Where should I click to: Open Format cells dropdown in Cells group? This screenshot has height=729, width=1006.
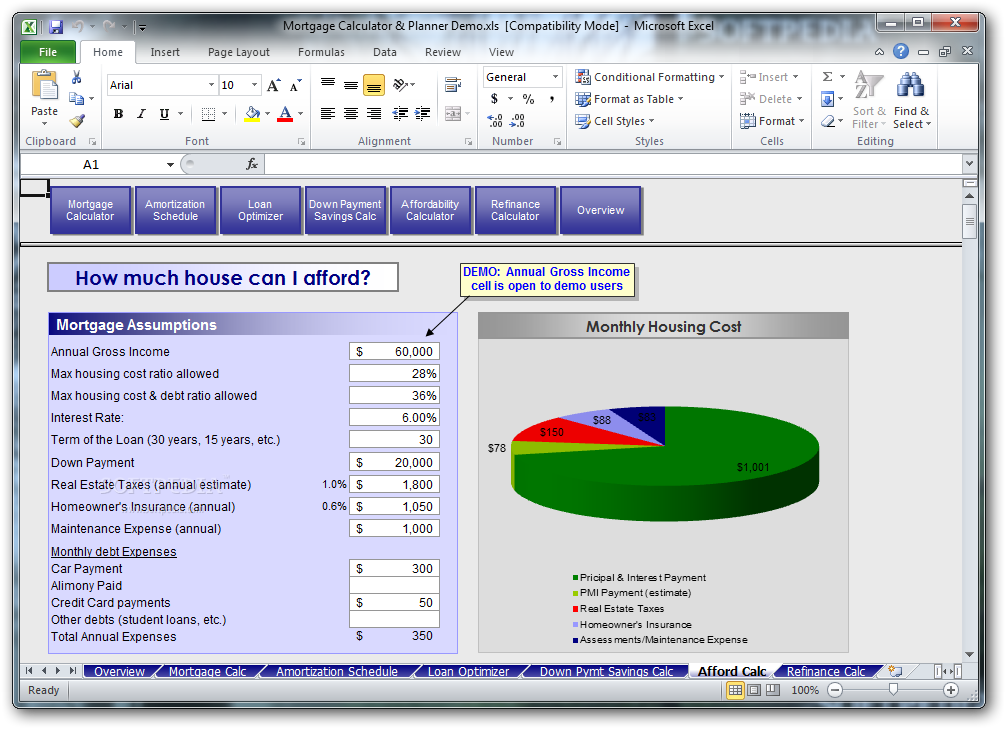coord(772,121)
